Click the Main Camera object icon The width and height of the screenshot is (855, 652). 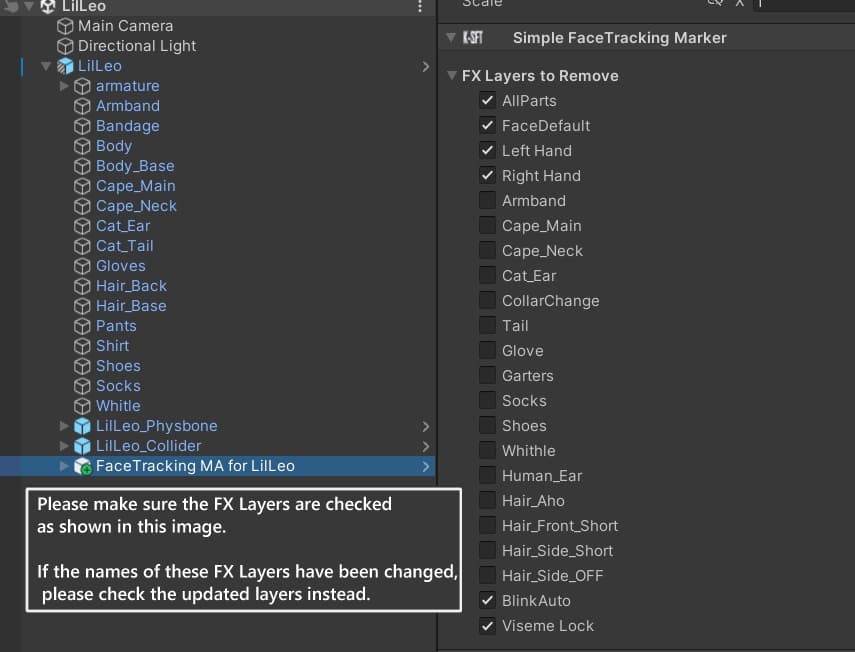66,26
